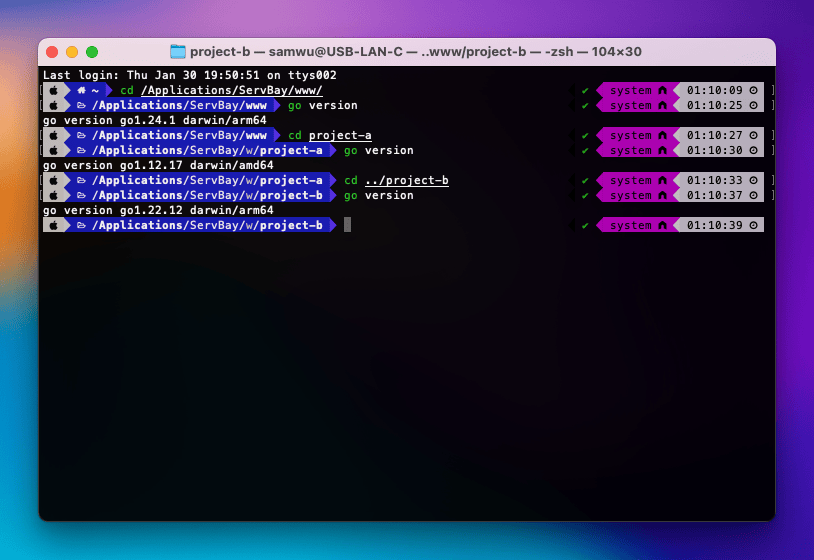Screen dimensions: 814x560
Task: Click the green zoom button in the title bar
Action: pos(92,52)
